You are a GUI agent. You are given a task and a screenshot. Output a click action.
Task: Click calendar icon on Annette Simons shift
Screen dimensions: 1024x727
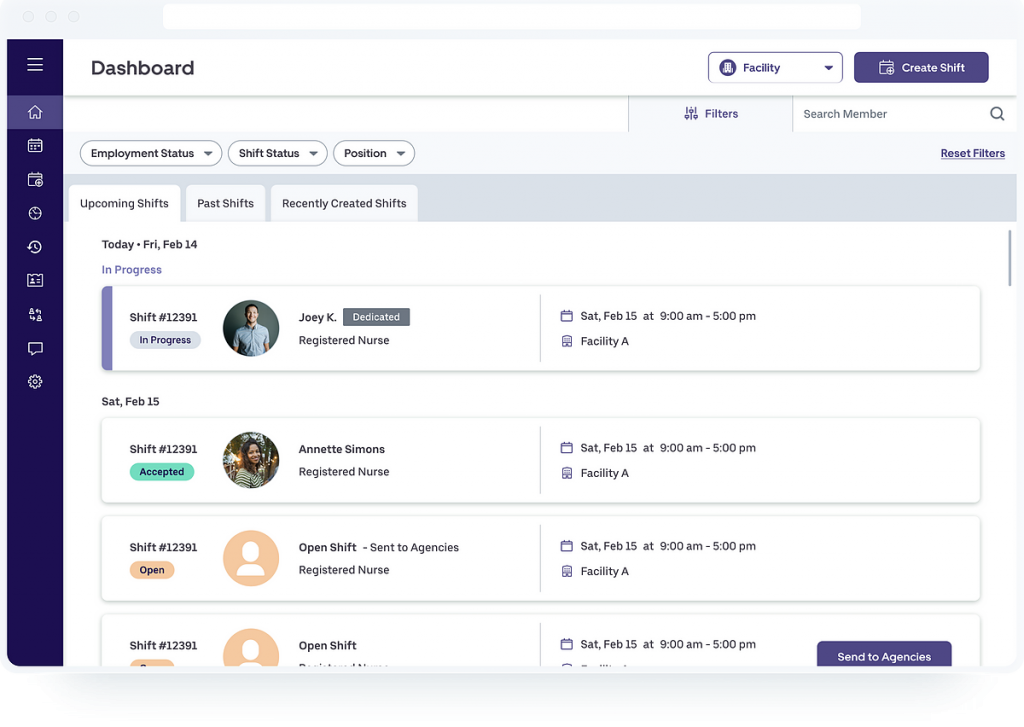(x=566, y=448)
